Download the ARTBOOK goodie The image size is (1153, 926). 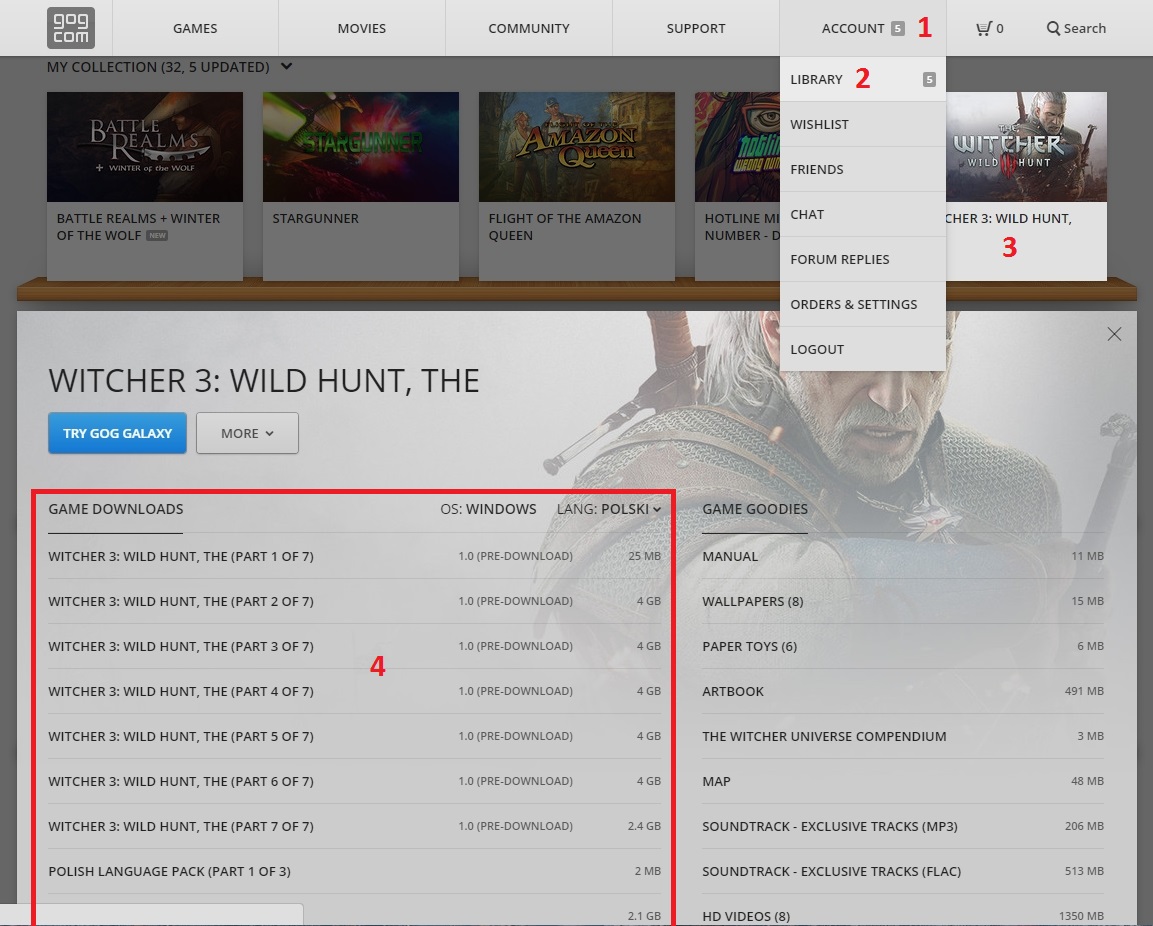tap(903, 691)
